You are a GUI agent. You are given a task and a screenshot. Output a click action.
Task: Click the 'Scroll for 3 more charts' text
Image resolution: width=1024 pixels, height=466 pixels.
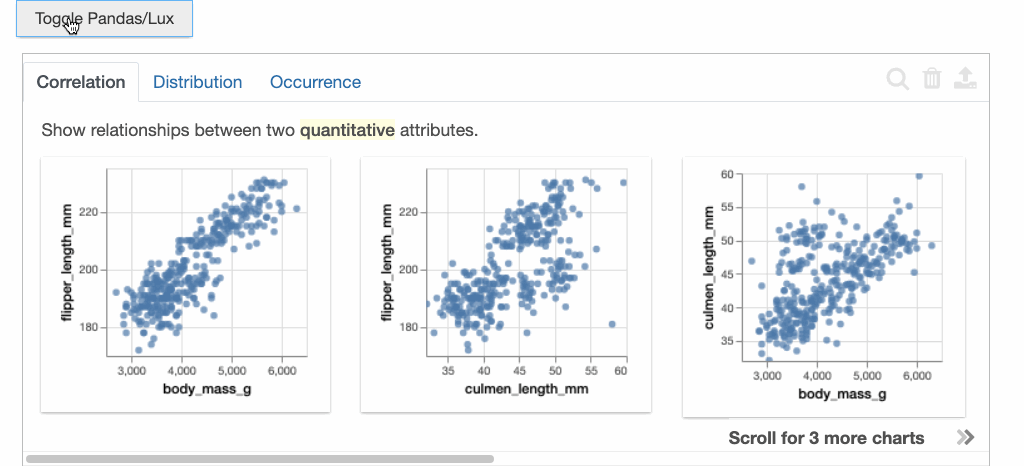click(826, 438)
